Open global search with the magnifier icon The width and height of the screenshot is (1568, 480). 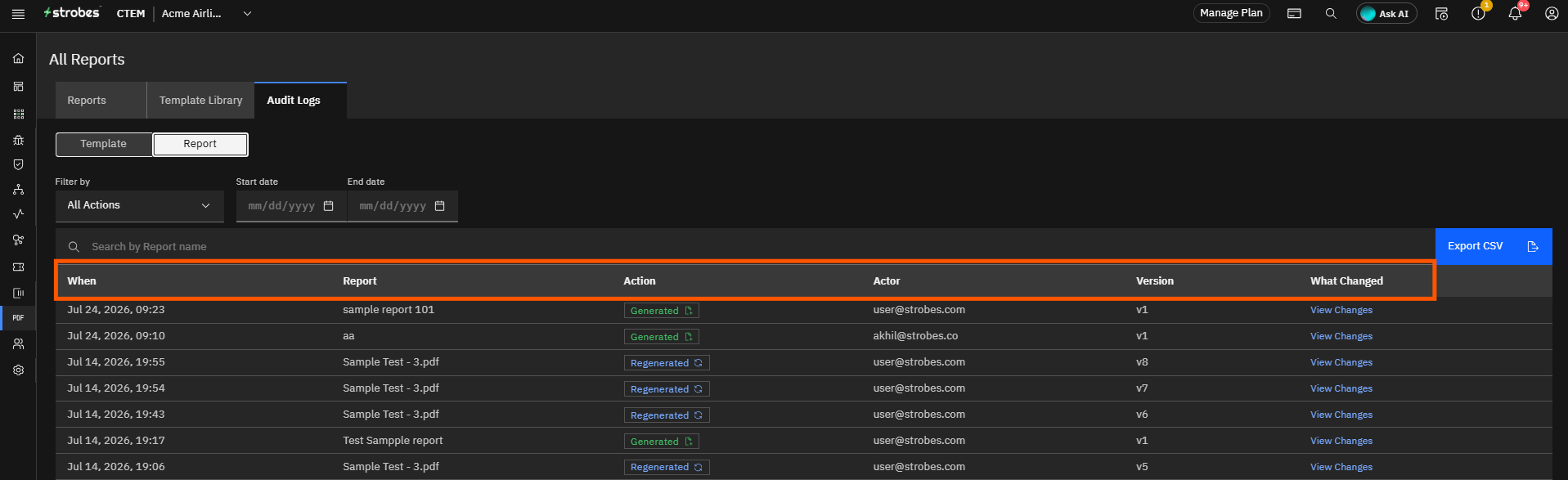[x=1331, y=14]
